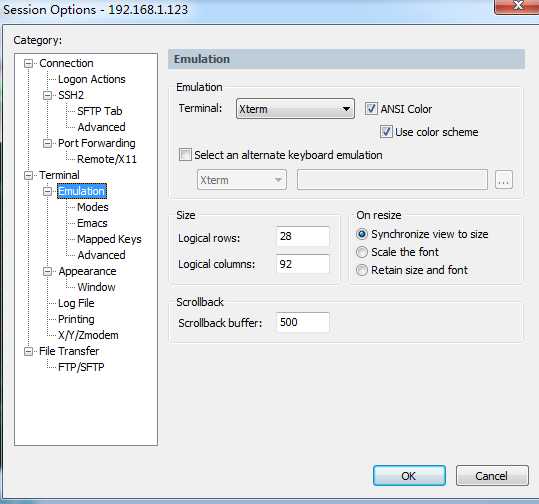Open Advanced under Emulation
Screen dimensions: 539x504
pyautogui.click(x=101, y=255)
